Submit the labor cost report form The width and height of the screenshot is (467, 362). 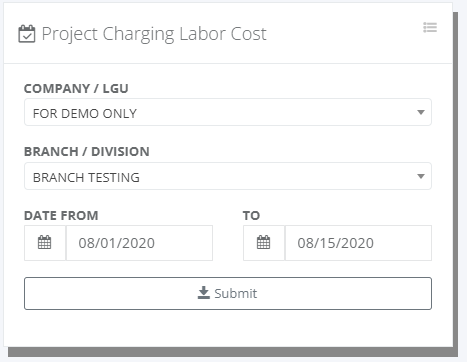(228, 293)
